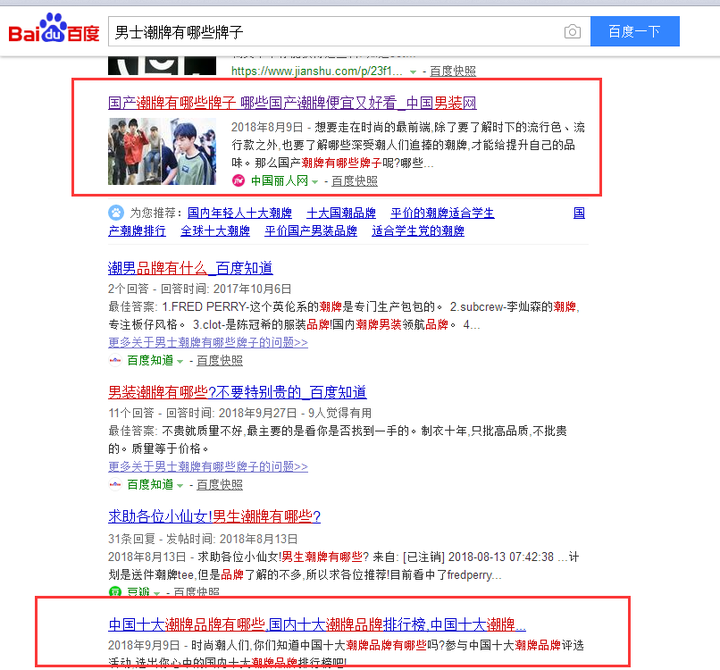Open recommendation 全球十大潮牌
This screenshot has width=720, height=670.
point(215,231)
